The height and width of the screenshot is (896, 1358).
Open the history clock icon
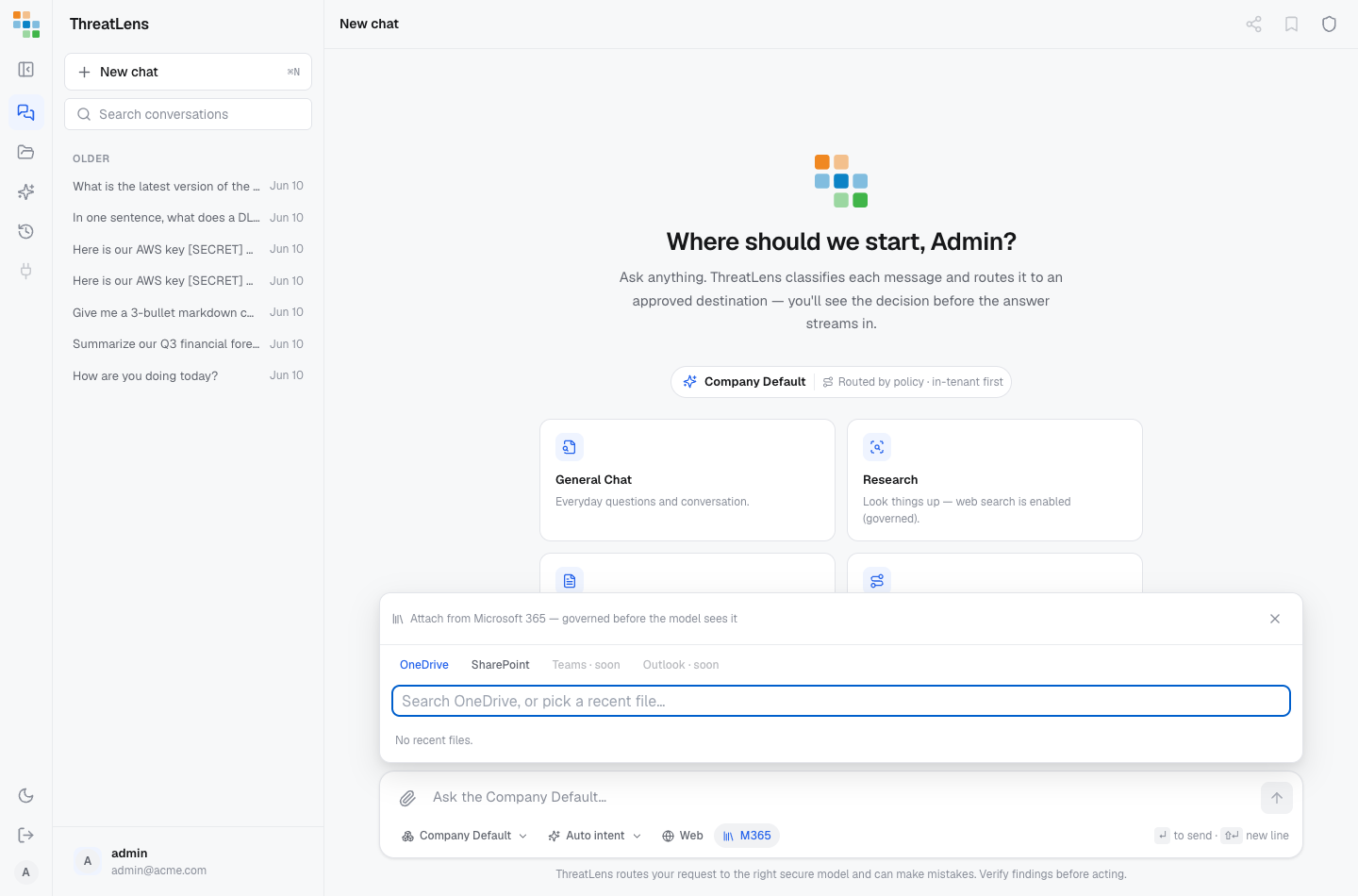[26, 231]
